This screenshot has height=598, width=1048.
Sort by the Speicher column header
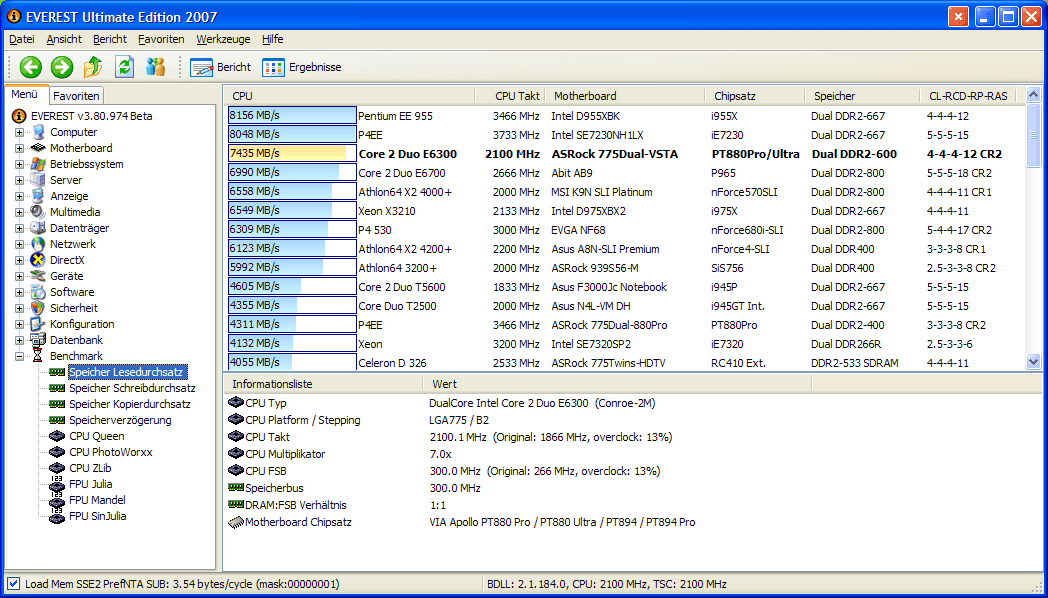tap(862, 96)
